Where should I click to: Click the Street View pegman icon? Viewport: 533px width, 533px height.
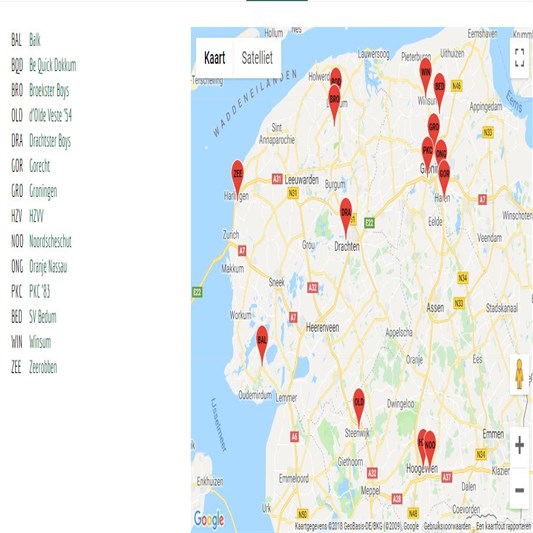click(519, 374)
